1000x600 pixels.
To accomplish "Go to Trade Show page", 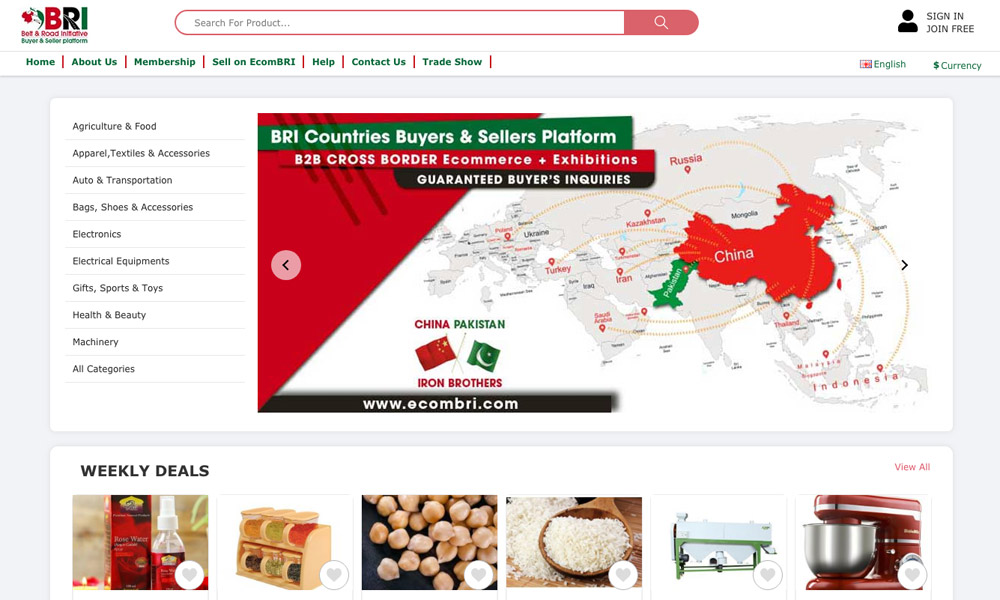I will (x=452, y=62).
